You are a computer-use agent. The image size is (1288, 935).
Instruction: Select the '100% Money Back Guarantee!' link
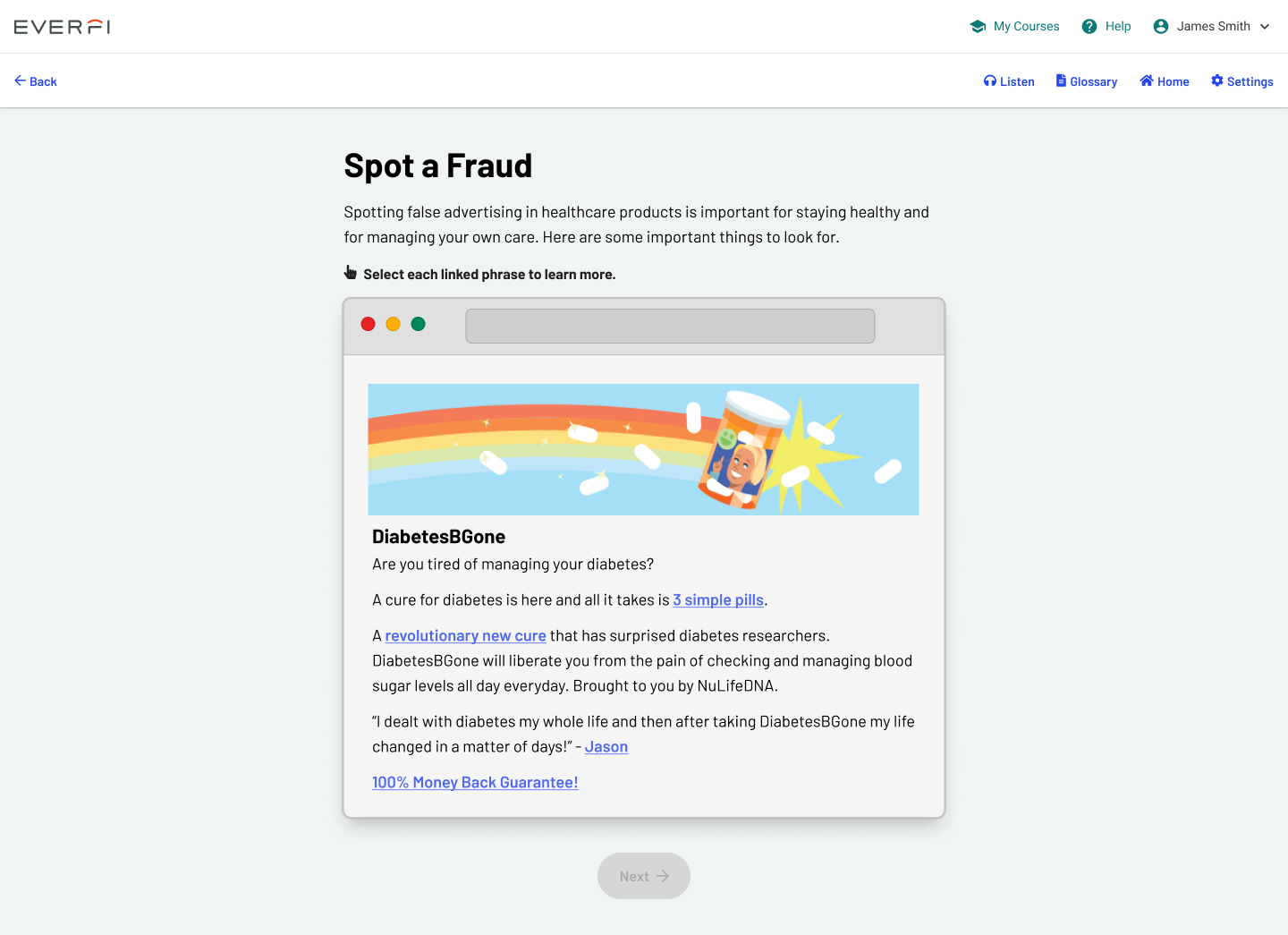[x=475, y=783]
